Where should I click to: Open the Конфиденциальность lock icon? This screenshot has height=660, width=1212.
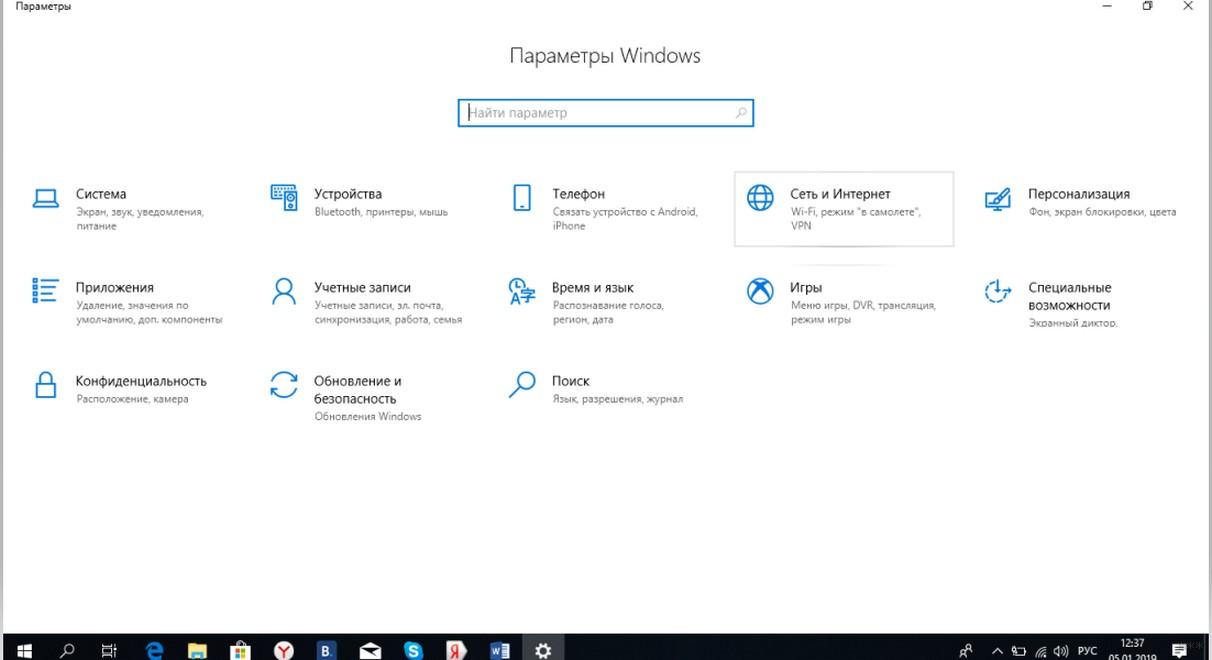point(45,385)
